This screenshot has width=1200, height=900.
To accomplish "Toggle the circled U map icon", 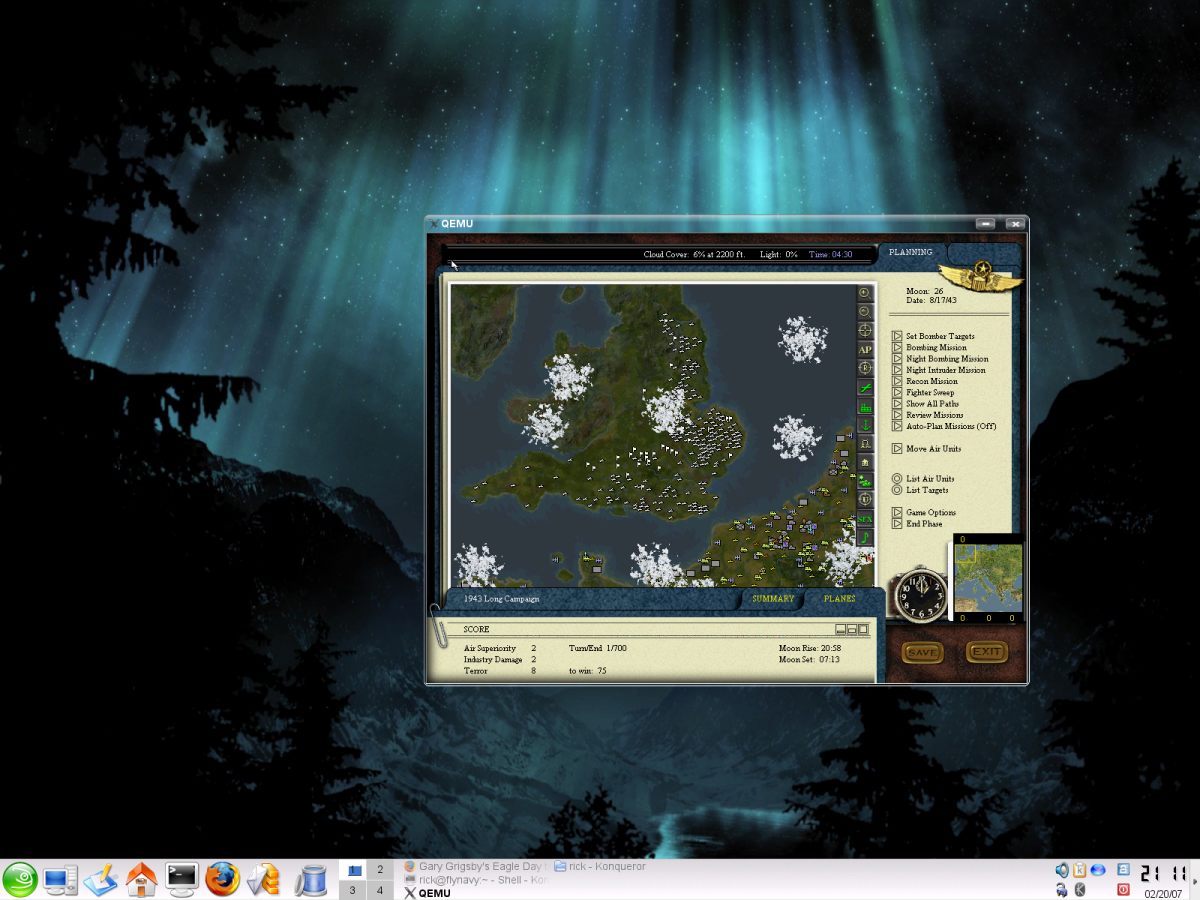I will click(865, 499).
